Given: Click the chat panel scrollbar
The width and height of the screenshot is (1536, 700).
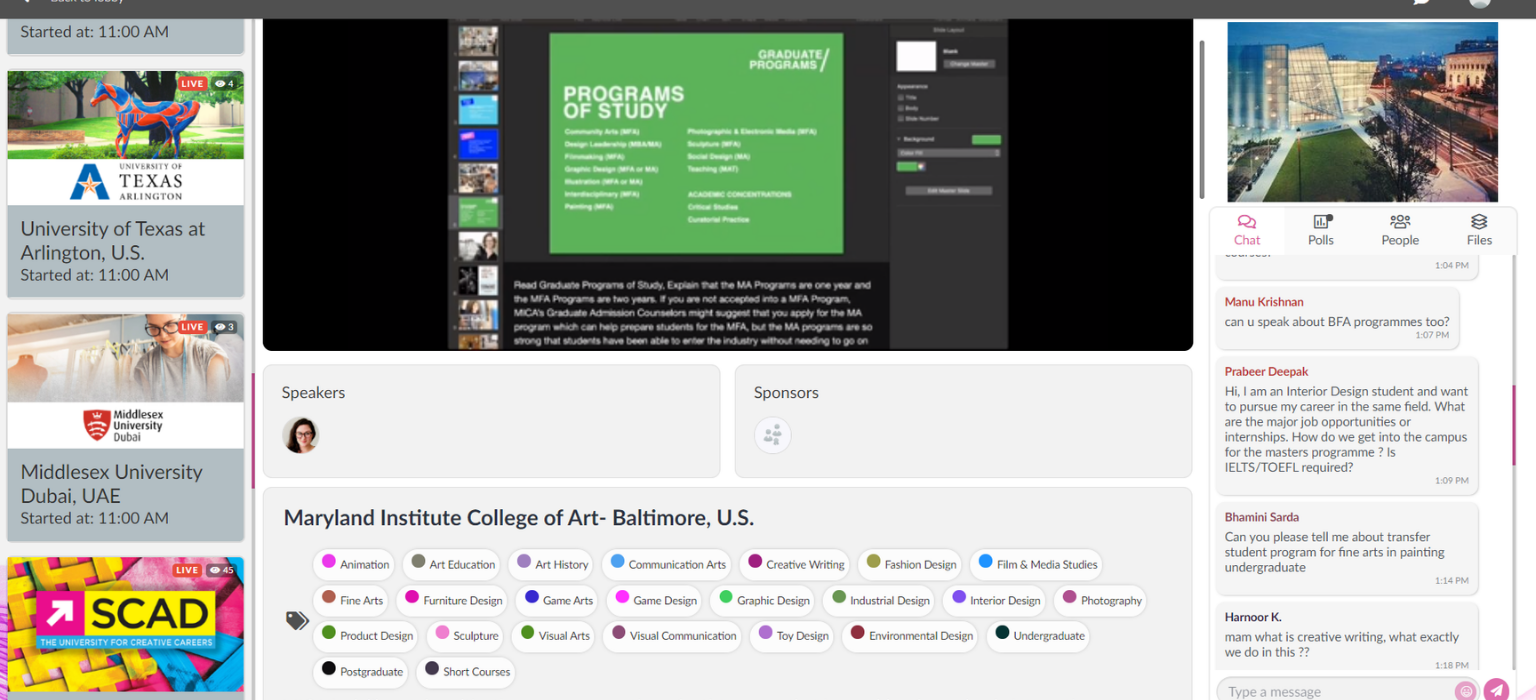Looking at the screenshot, I should (1514, 425).
